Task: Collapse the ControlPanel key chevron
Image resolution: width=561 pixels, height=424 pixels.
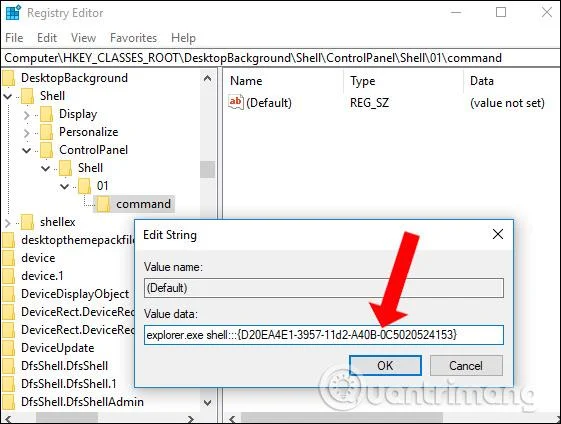Action: tap(26, 150)
